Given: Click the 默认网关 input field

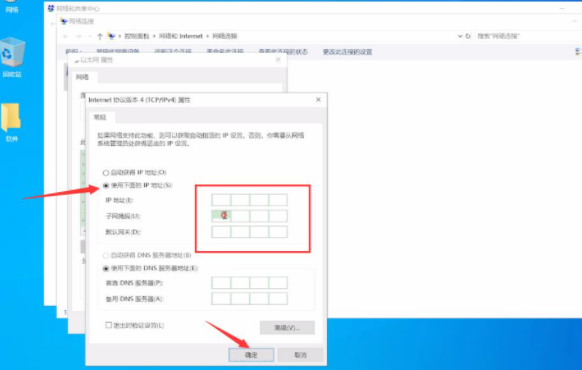Looking at the screenshot, I should [x=249, y=232].
